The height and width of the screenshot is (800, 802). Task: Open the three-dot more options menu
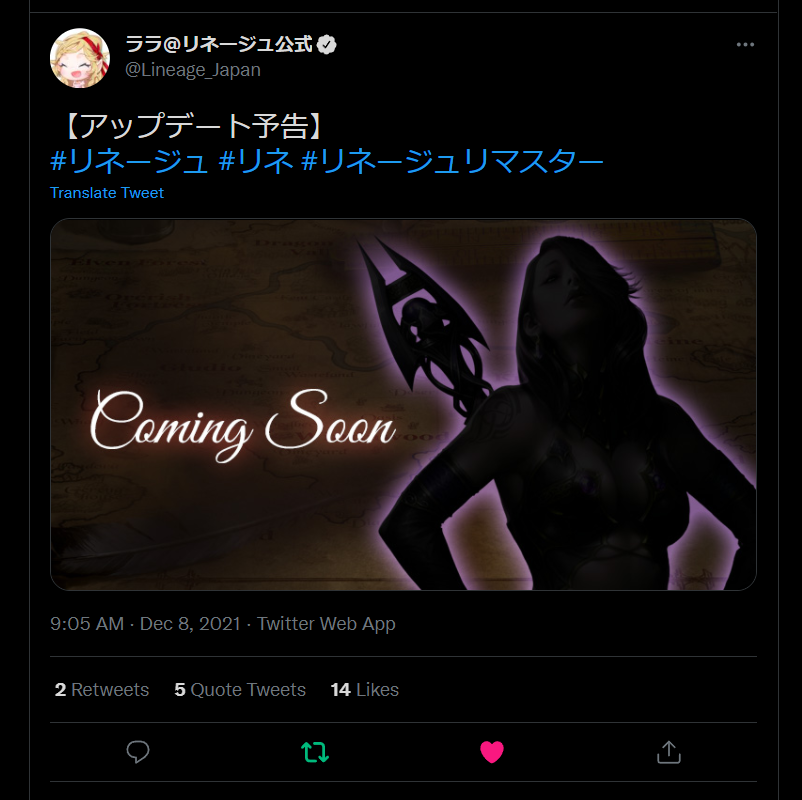point(745,45)
